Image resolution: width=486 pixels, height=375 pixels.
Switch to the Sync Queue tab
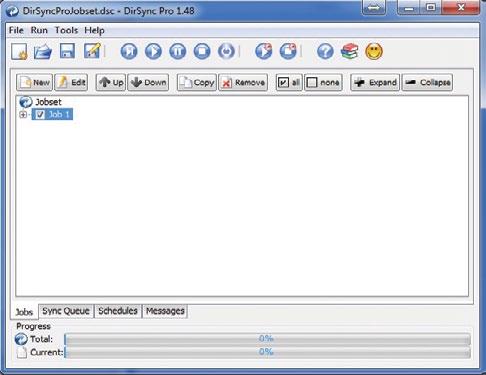tap(66, 311)
